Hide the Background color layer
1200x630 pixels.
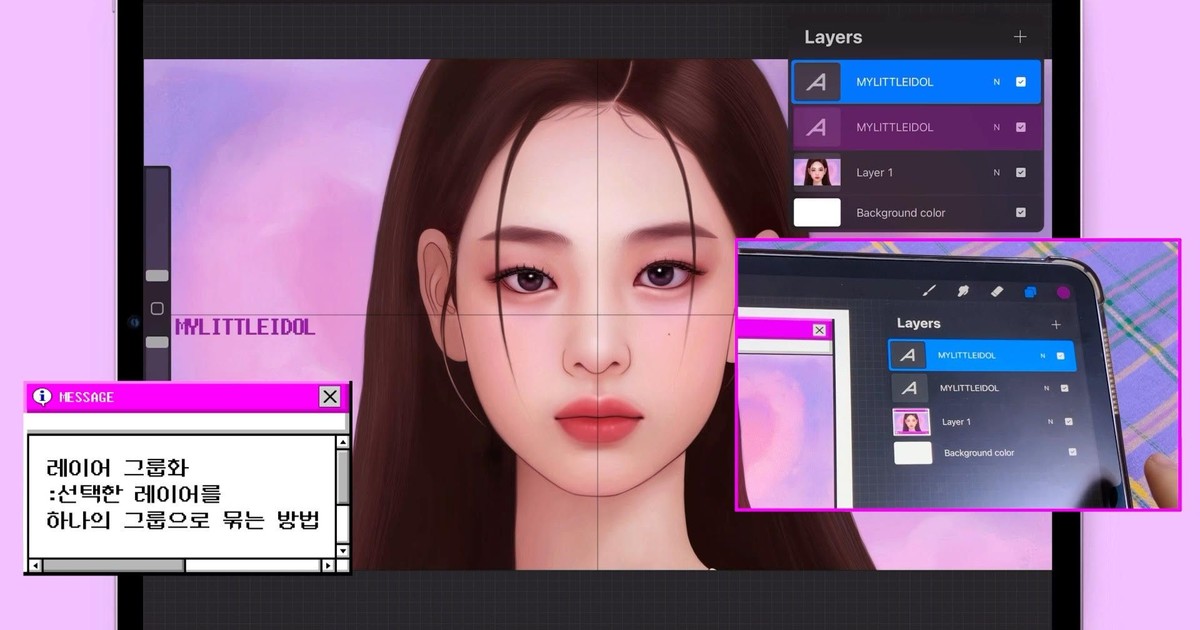[1021, 212]
